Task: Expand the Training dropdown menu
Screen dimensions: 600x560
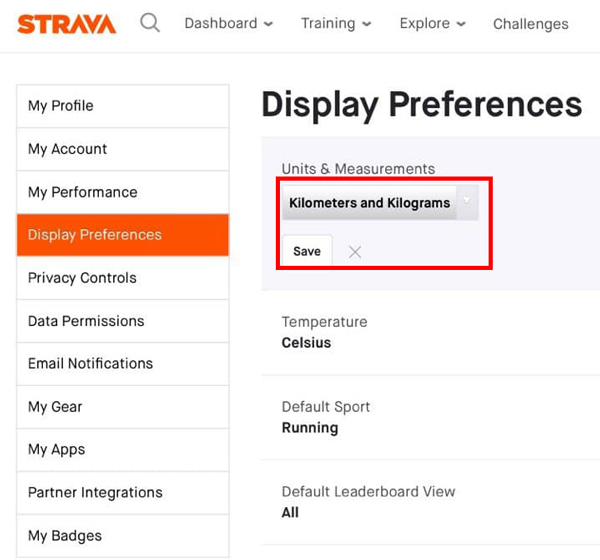Action: click(x=336, y=23)
